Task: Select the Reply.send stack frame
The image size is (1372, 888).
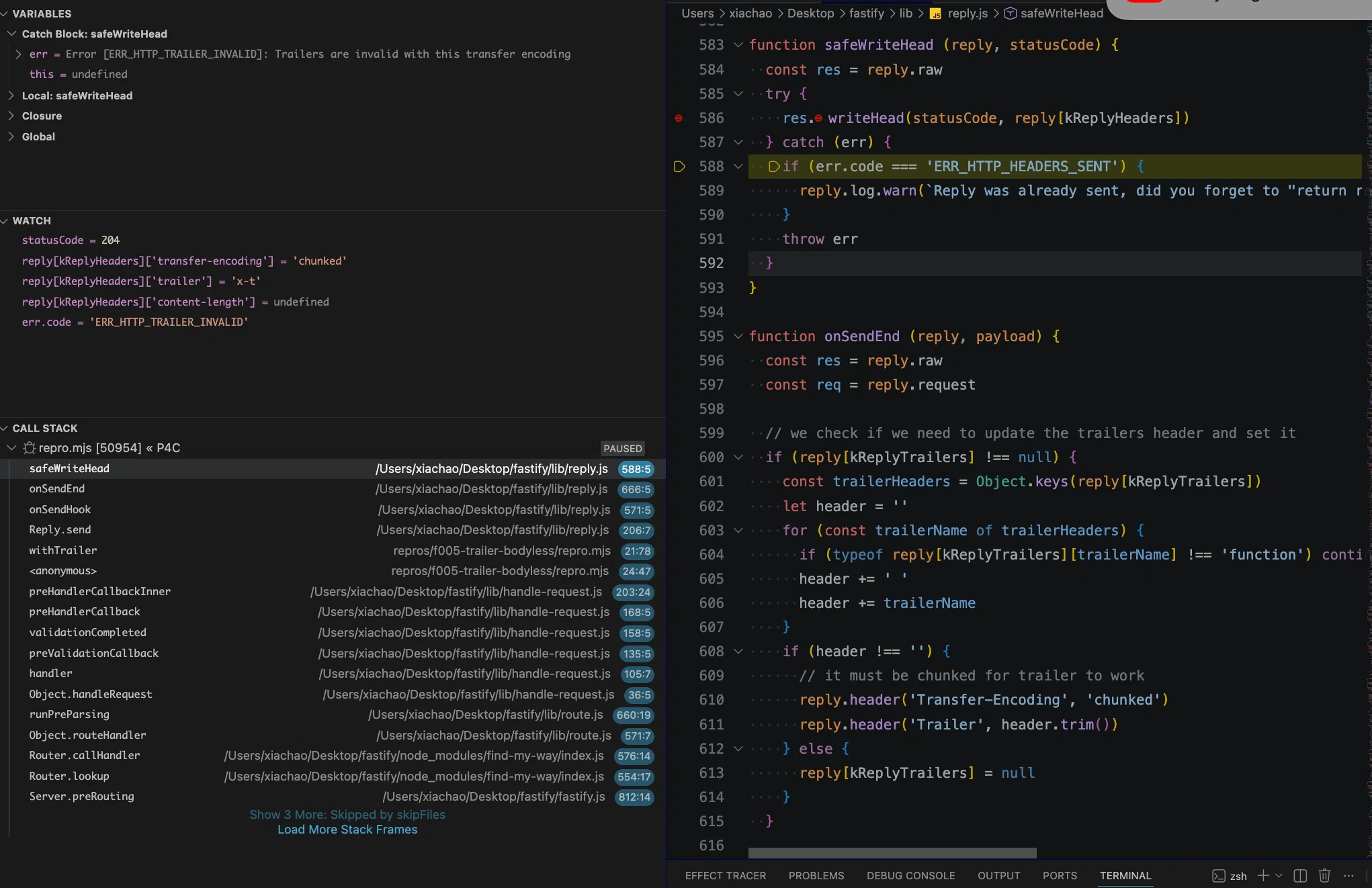Action: [x=333, y=530]
